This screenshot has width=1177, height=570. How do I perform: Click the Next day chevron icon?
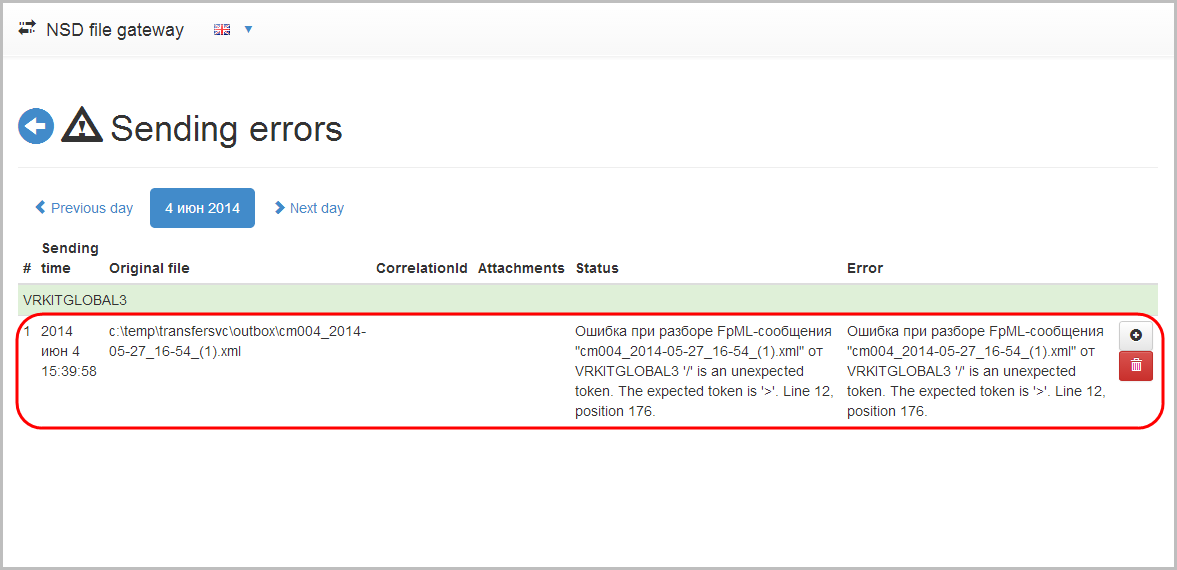point(279,207)
